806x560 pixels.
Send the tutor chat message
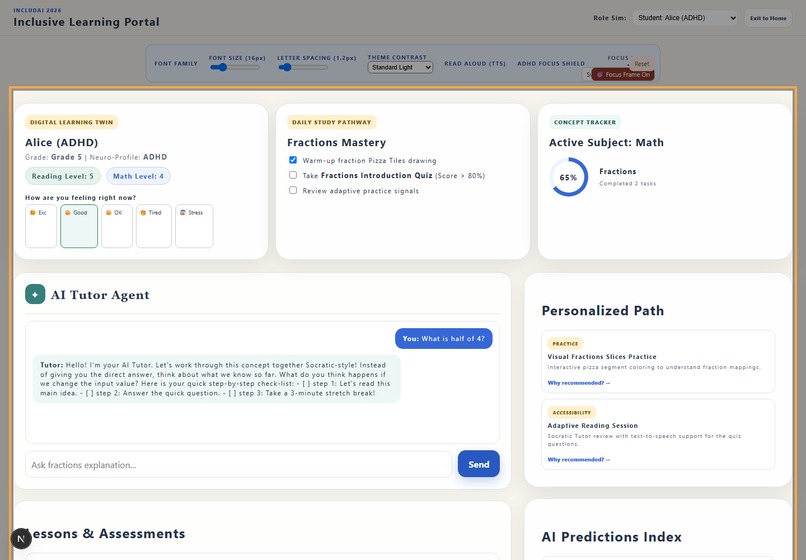pyautogui.click(x=479, y=464)
